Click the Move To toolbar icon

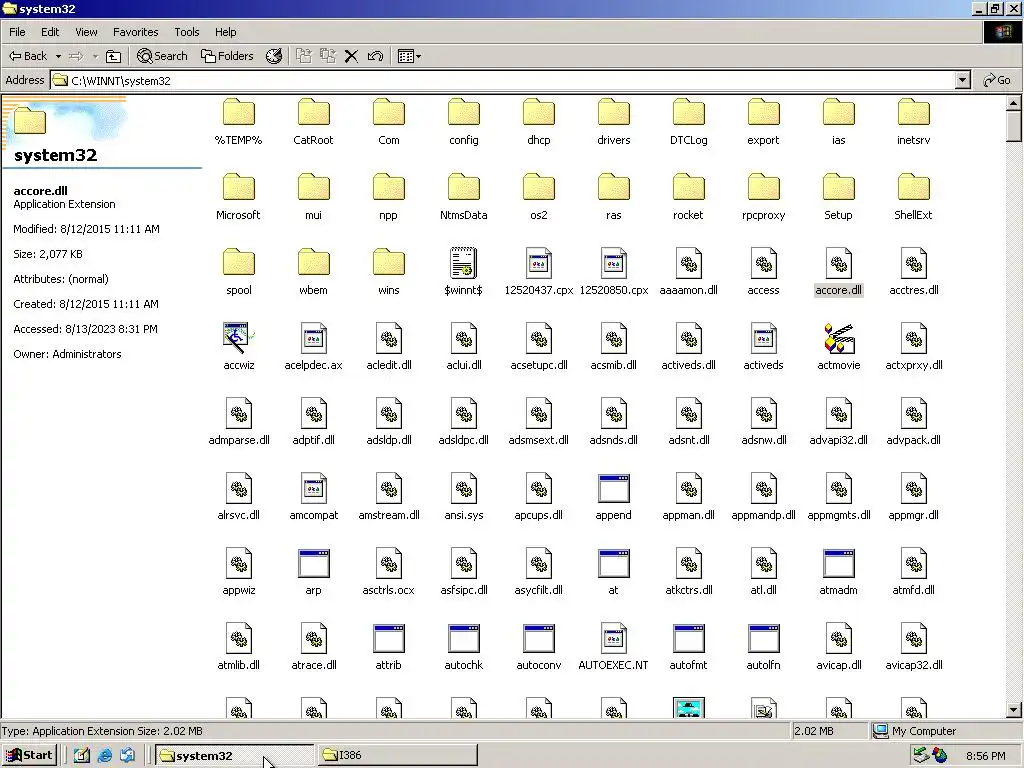(304, 56)
